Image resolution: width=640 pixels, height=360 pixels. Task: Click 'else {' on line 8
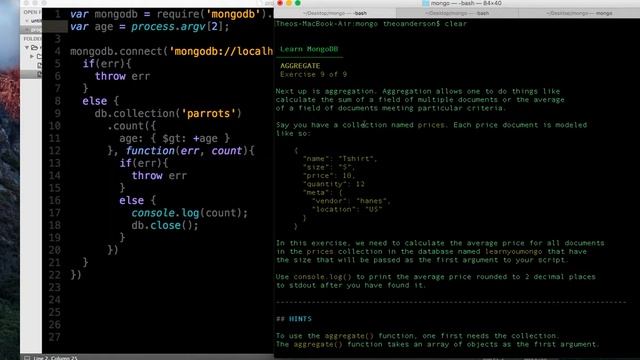[x=100, y=101]
